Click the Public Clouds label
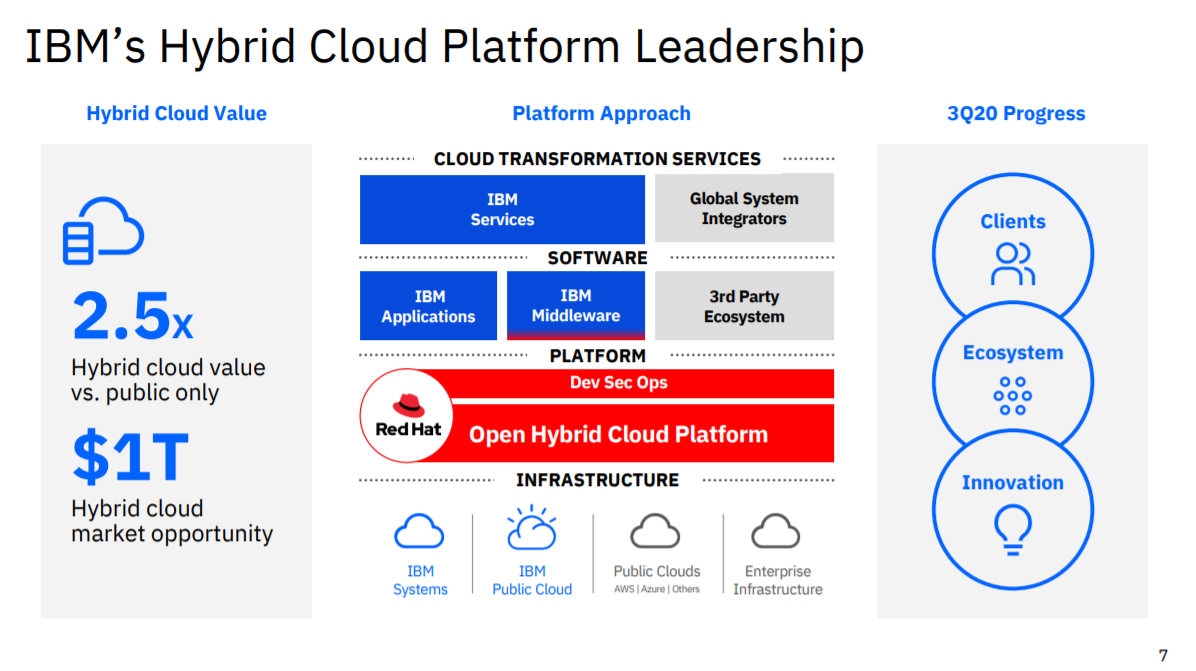Viewport: 1196px width, 671px height. [x=657, y=571]
